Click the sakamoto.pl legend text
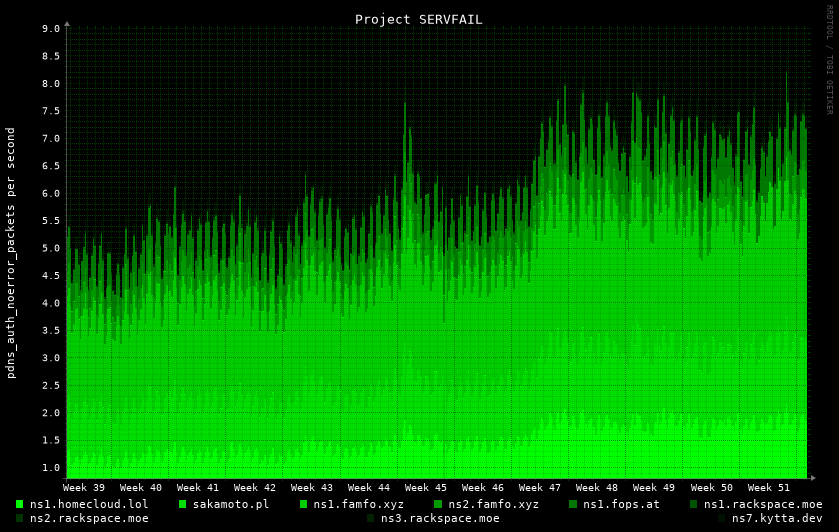Screen dimensions: 839x532 click(231, 504)
